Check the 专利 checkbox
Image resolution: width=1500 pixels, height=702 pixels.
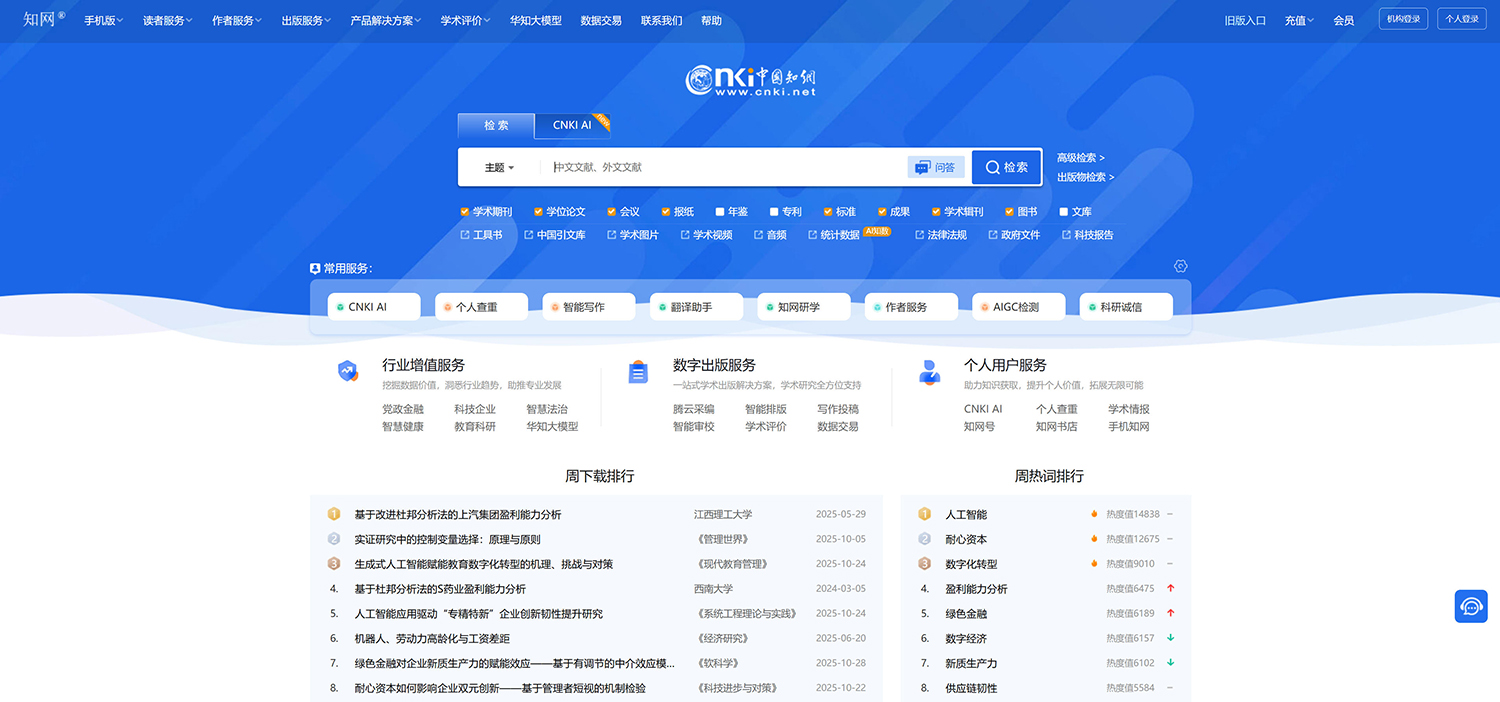point(774,212)
